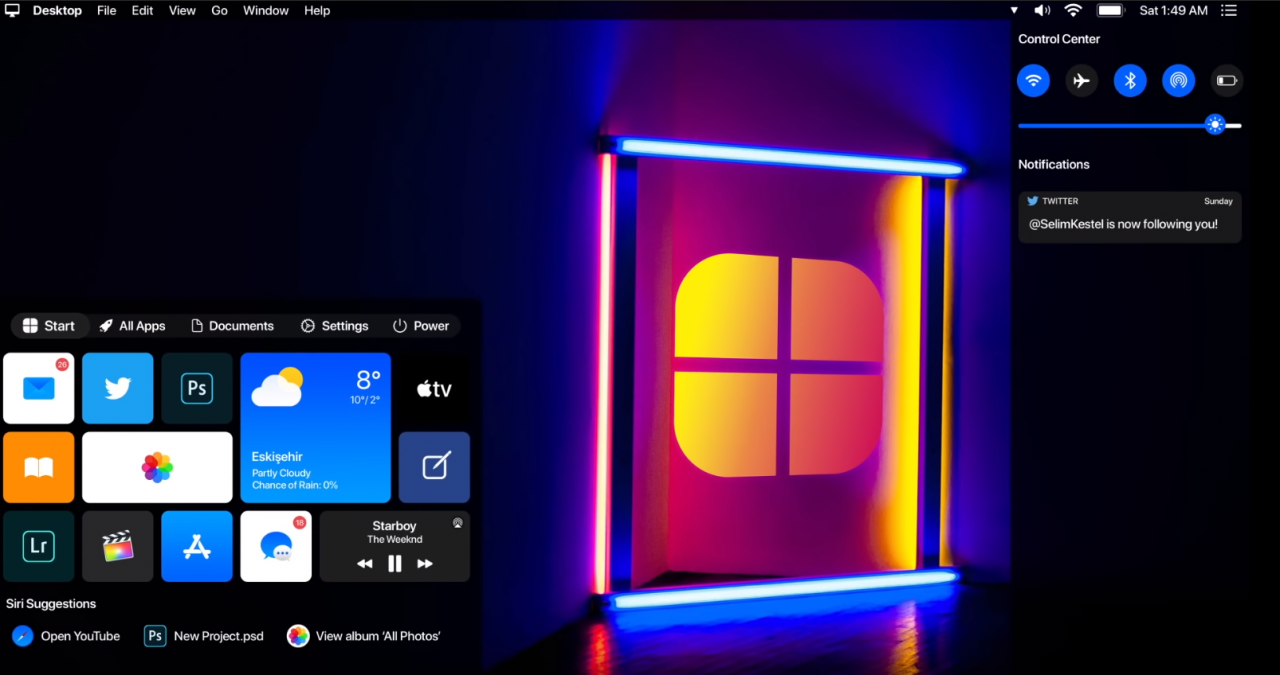Screen dimensions: 1280x675
Task: Click the dropdown triangle in menu bar
Action: point(1014,10)
